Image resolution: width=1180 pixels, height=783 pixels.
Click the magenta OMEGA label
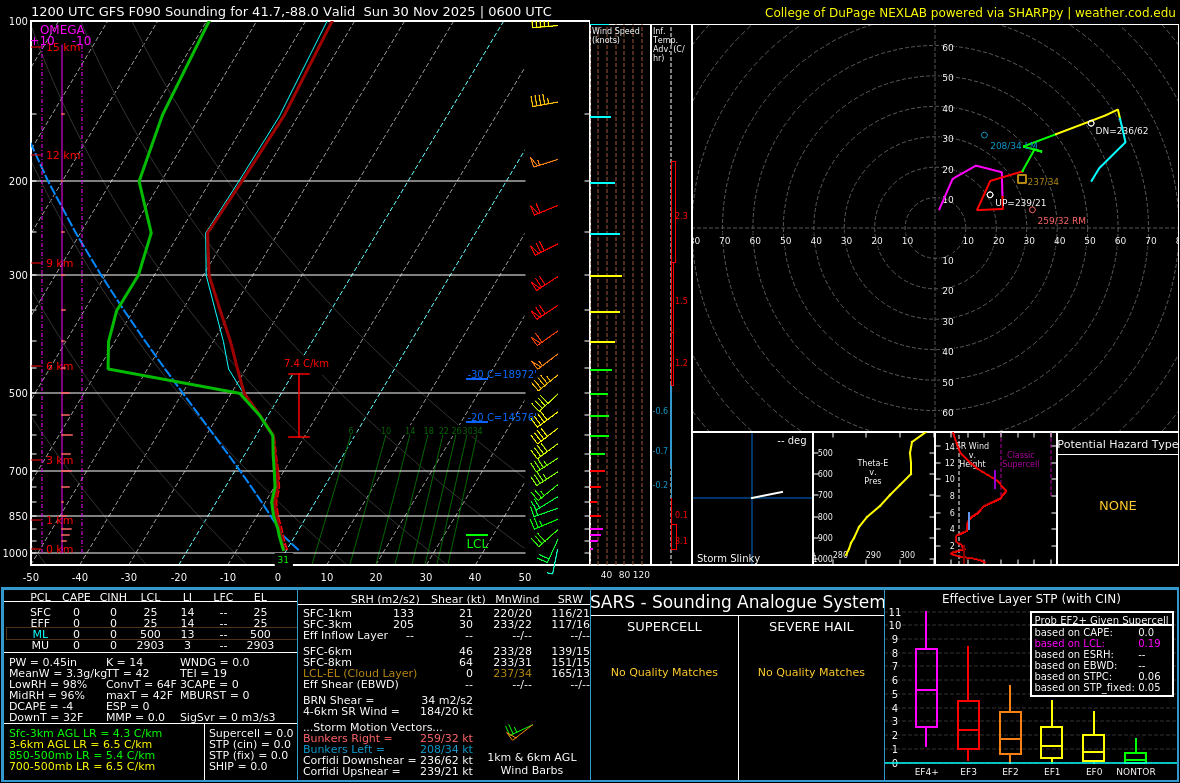pos(62,30)
